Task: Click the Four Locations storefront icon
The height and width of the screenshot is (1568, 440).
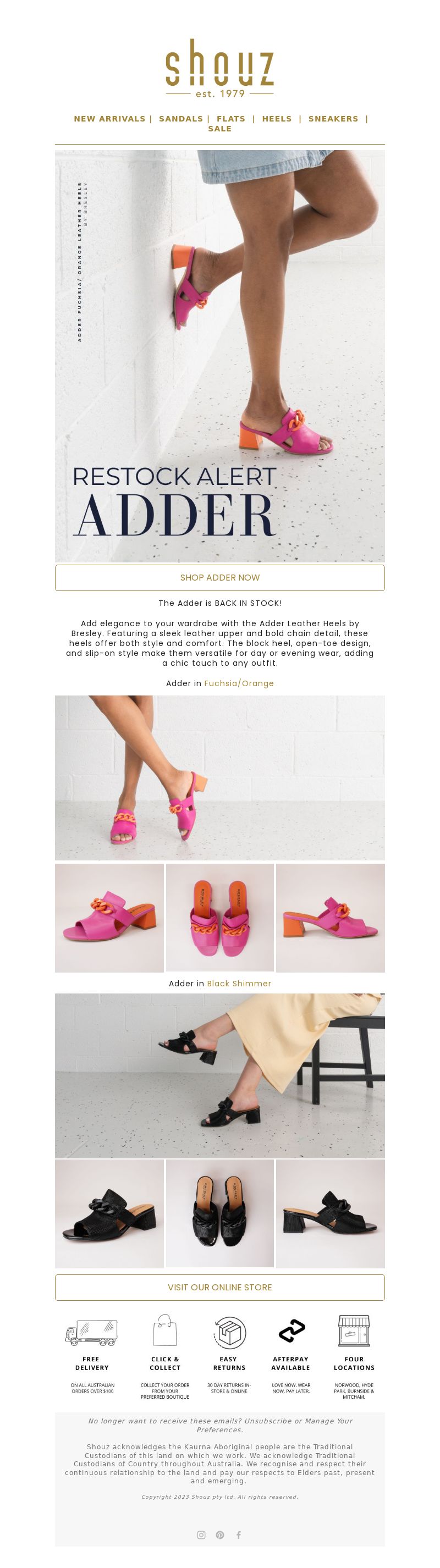Action: coord(354,1330)
